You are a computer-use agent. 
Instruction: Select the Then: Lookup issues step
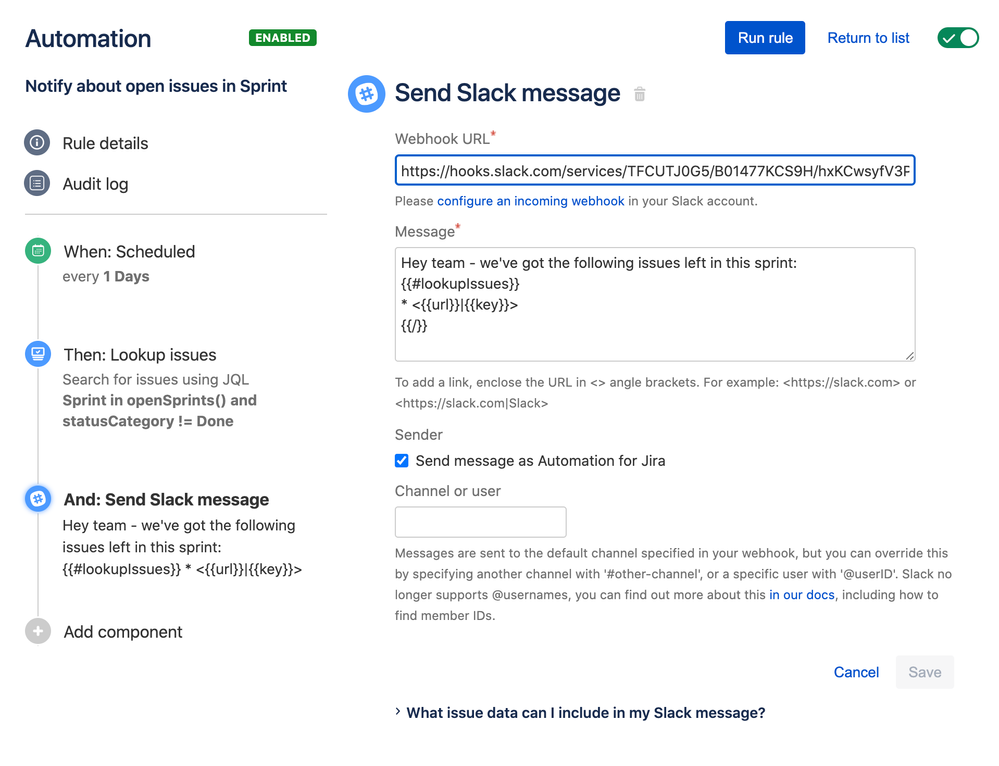pyautogui.click(x=140, y=354)
